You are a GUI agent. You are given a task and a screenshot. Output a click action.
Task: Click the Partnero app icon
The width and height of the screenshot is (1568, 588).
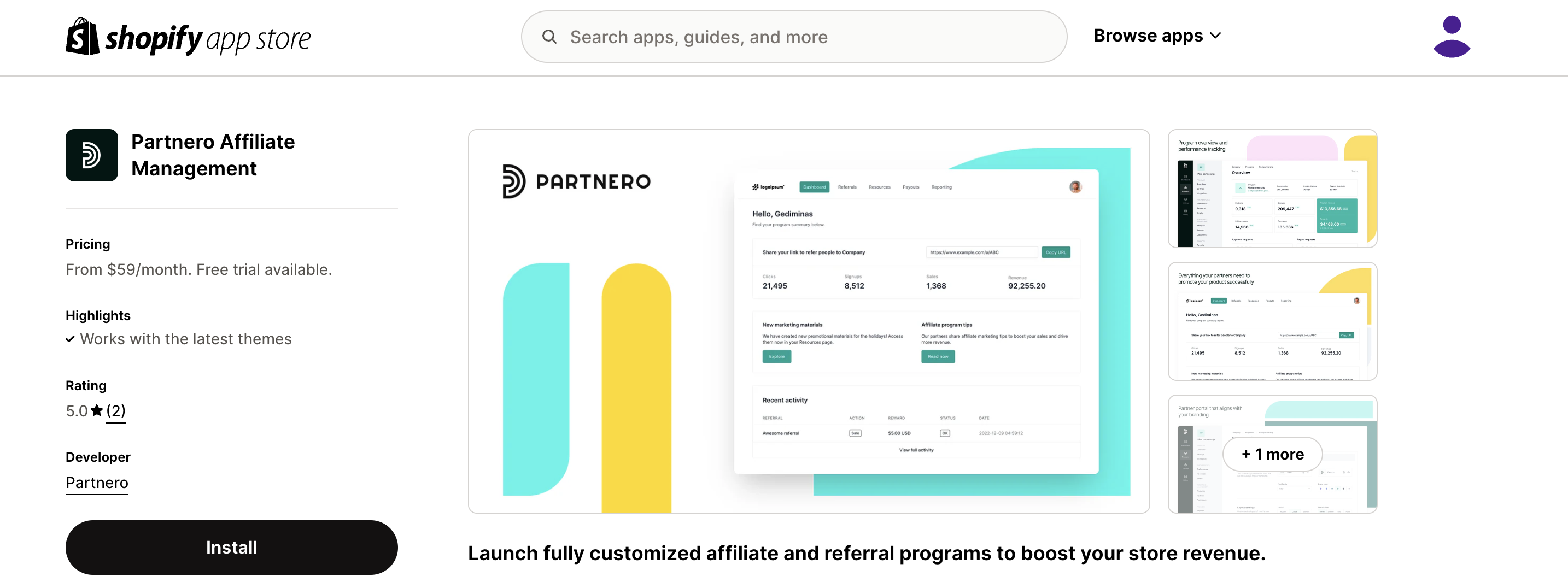pyautogui.click(x=92, y=155)
